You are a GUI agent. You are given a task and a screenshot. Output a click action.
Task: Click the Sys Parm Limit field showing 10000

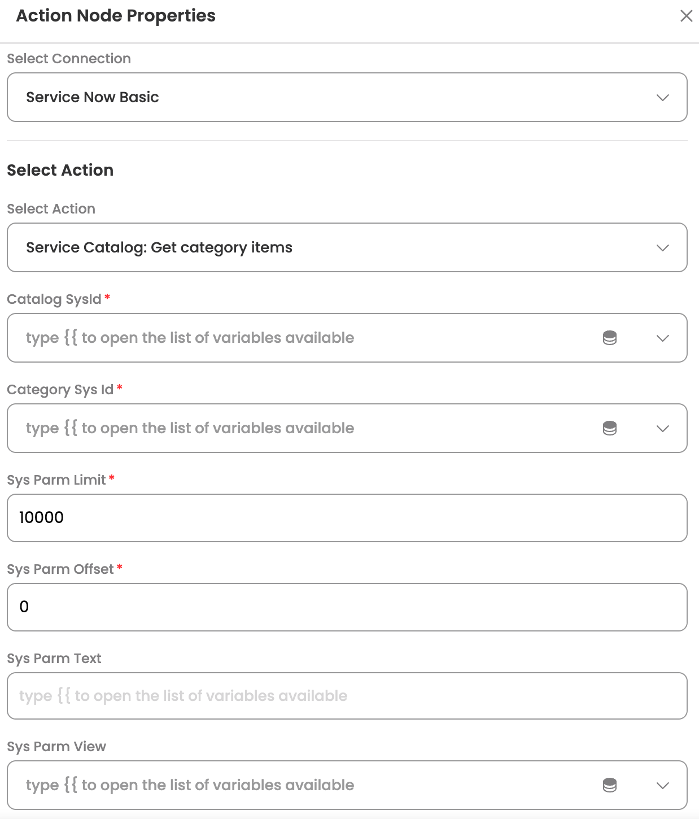[347, 518]
